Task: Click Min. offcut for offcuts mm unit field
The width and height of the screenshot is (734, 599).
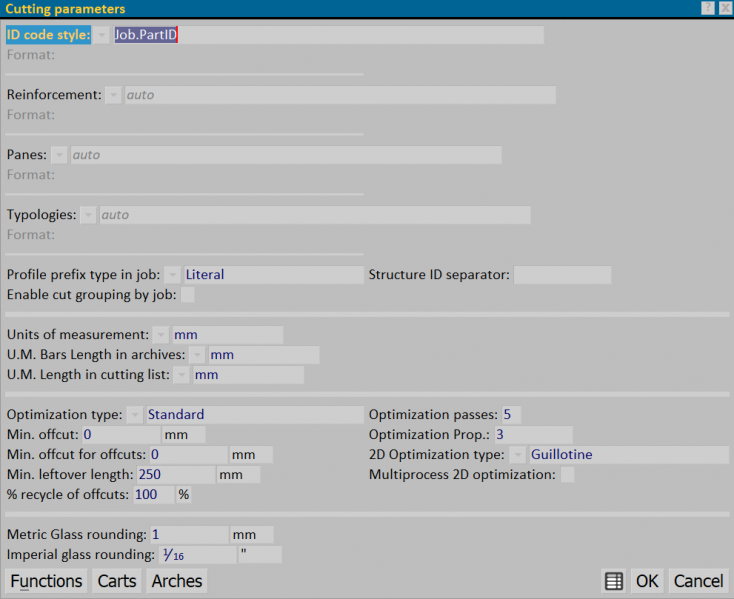Action: (x=251, y=455)
